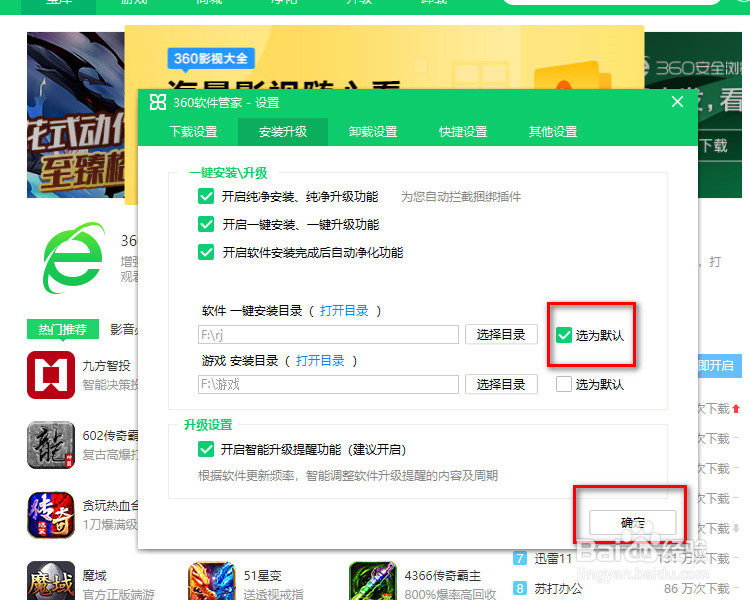
Task: Open the 4366传奇霸主 game icon
Action: click(373, 581)
